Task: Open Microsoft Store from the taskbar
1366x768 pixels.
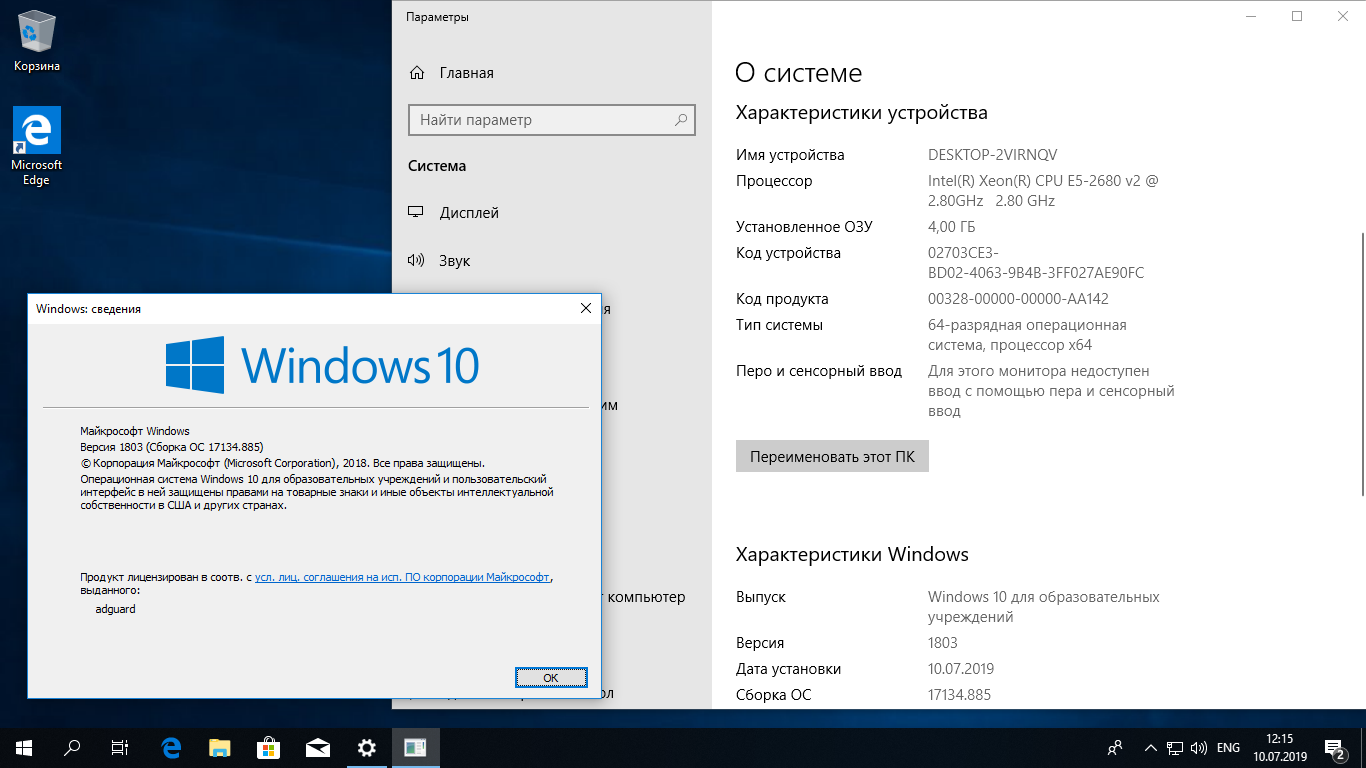Action: pos(269,747)
